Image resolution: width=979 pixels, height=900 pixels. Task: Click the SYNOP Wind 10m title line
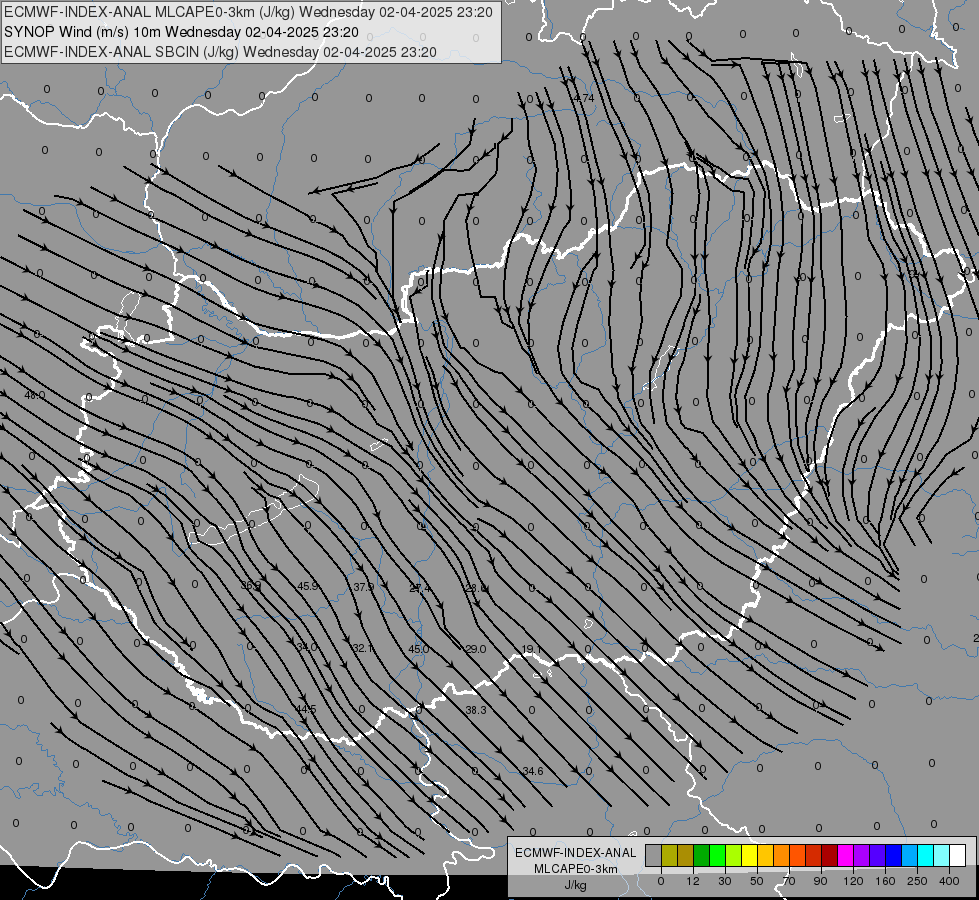[x=181, y=32]
